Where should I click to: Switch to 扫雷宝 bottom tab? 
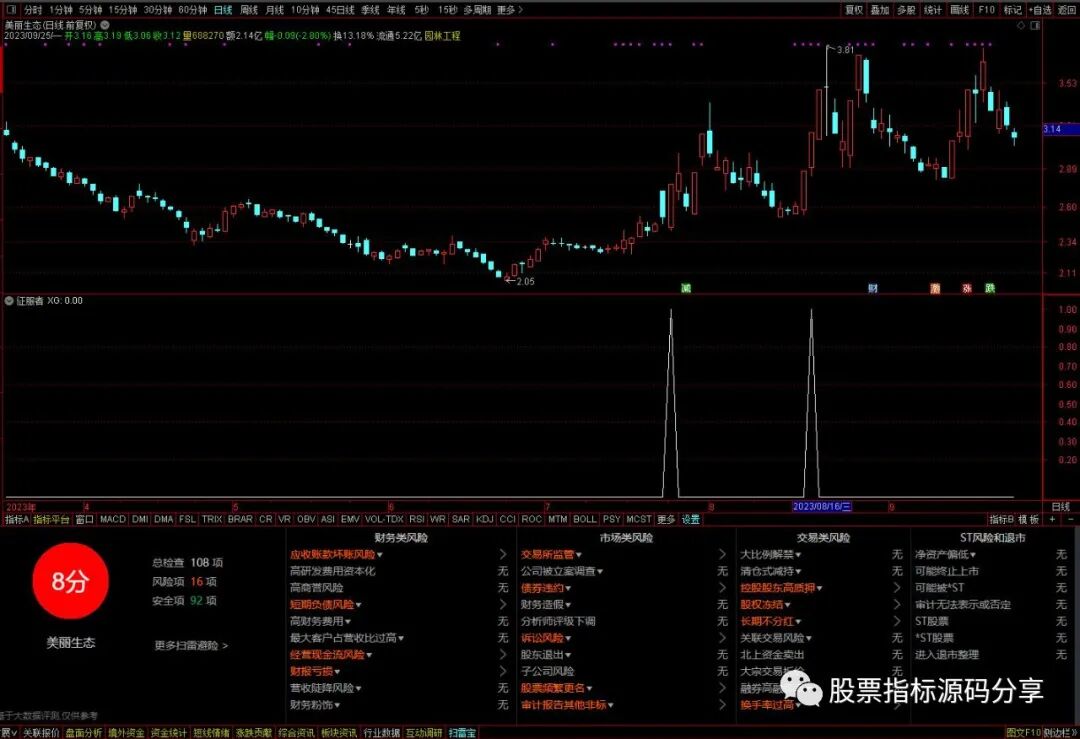pyautogui.click(x=462, y=733)
